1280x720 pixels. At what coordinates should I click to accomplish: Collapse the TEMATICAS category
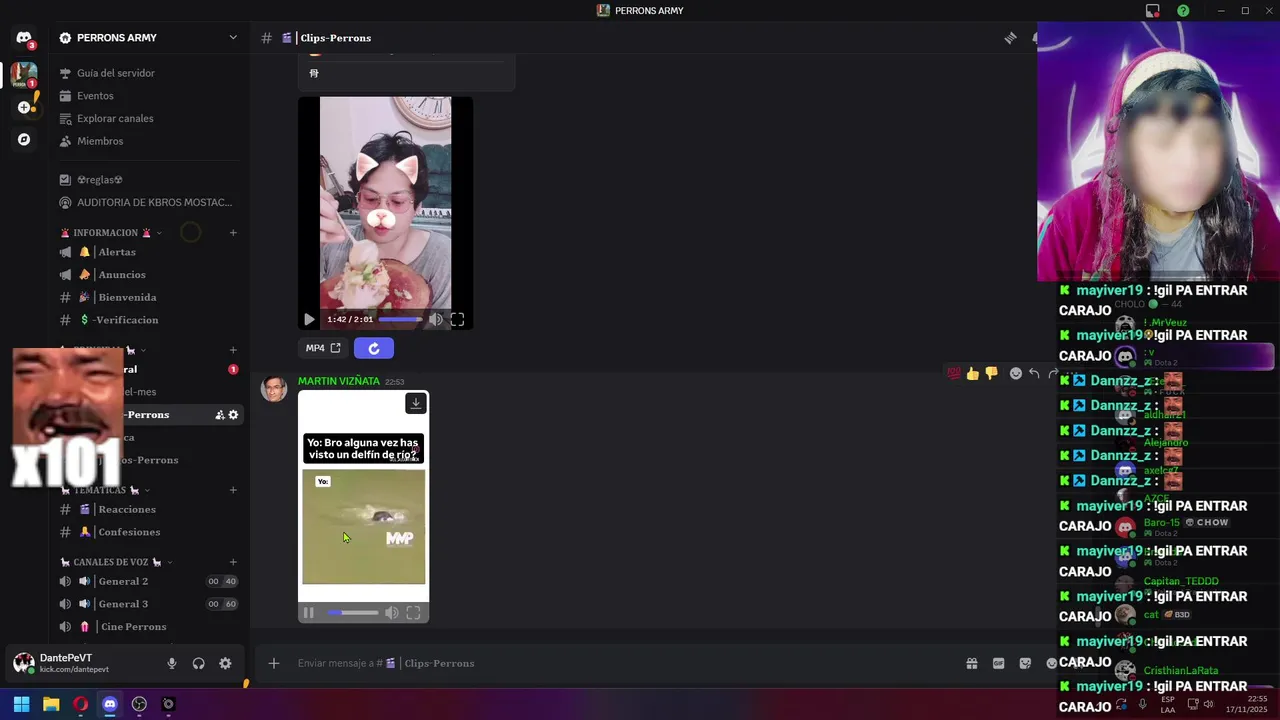(x=106, y=490)
